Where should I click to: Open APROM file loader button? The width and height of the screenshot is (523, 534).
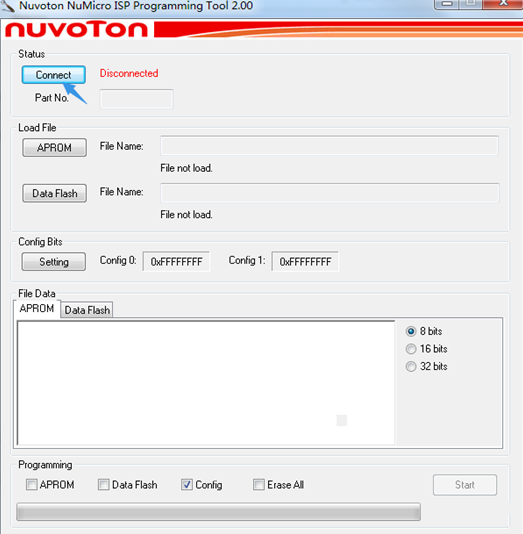click(x=54, y=147)
